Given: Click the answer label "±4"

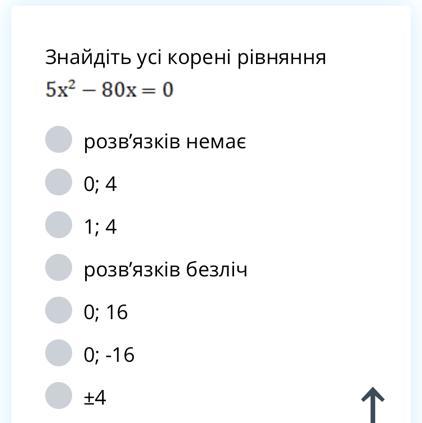Looking at the screenshot, I should click(95, 398).
